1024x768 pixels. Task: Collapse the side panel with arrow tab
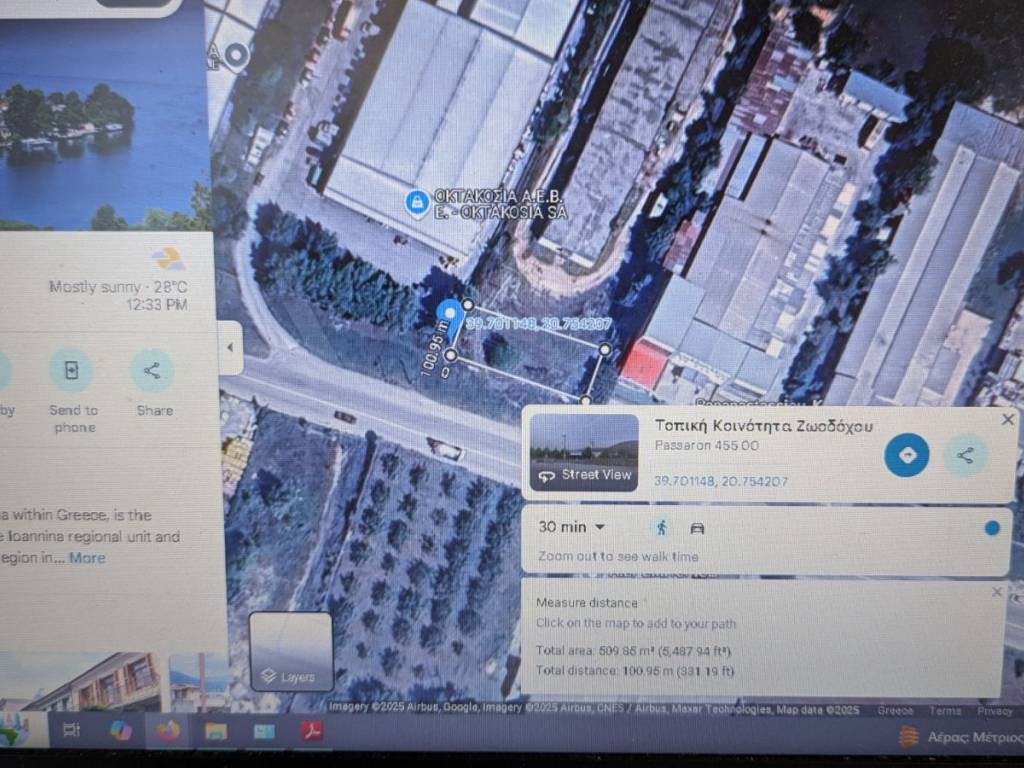coord(230,348)
